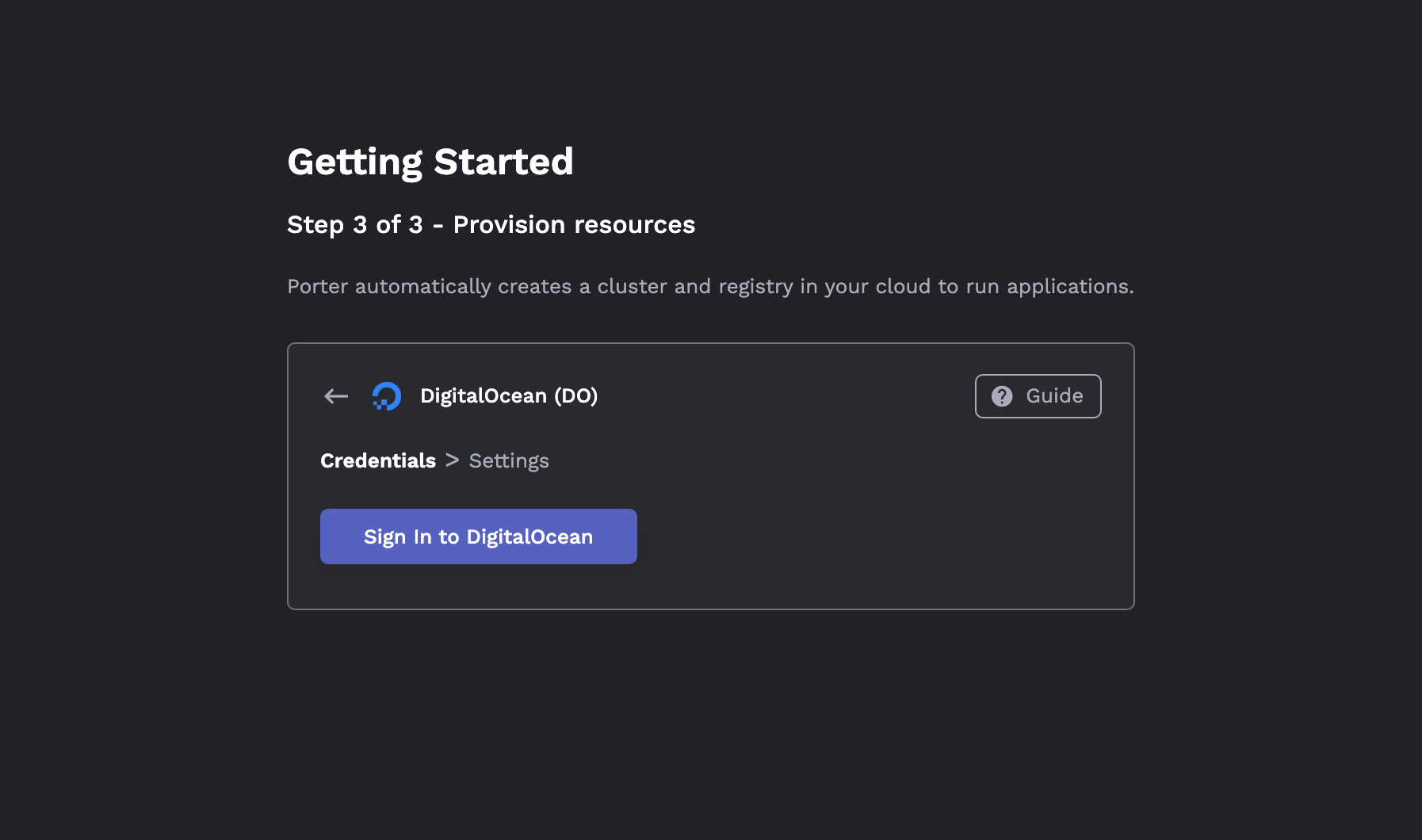Open the Guide button
The width and height of the screenshot is (1422, 840).
1038,396
